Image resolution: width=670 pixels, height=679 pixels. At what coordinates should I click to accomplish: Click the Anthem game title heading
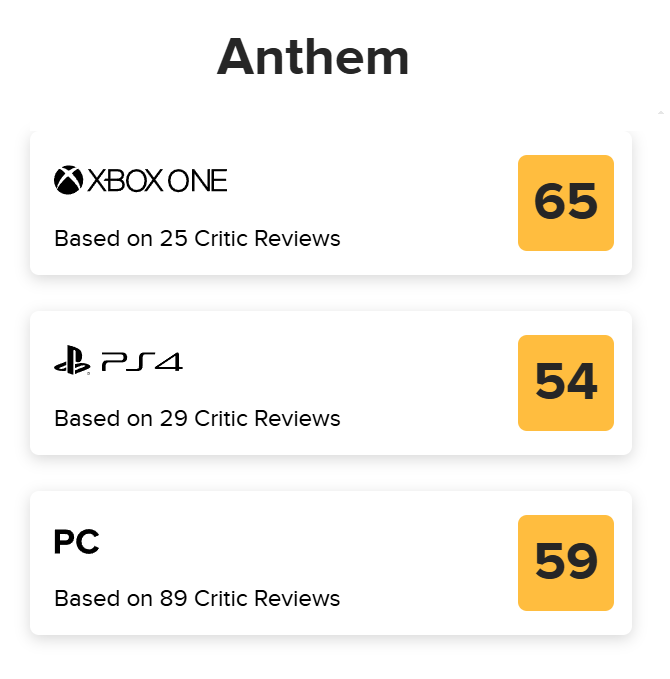(313, 57)
